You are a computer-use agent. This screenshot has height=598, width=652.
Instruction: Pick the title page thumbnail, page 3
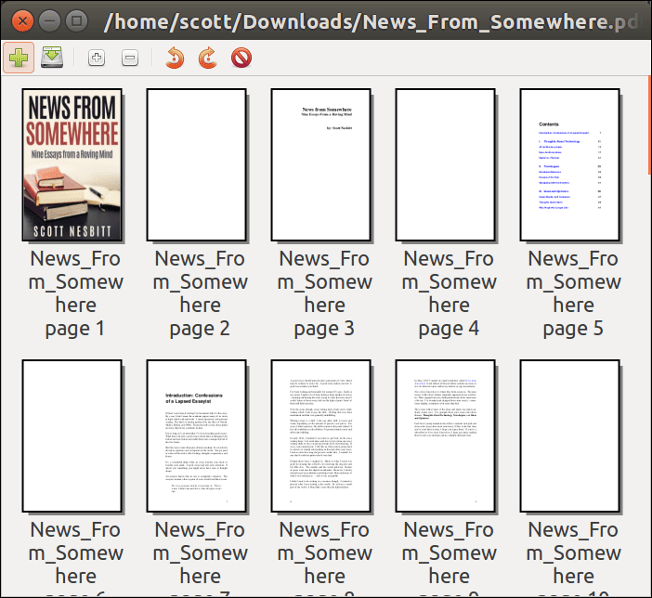(x=321, y=165)
